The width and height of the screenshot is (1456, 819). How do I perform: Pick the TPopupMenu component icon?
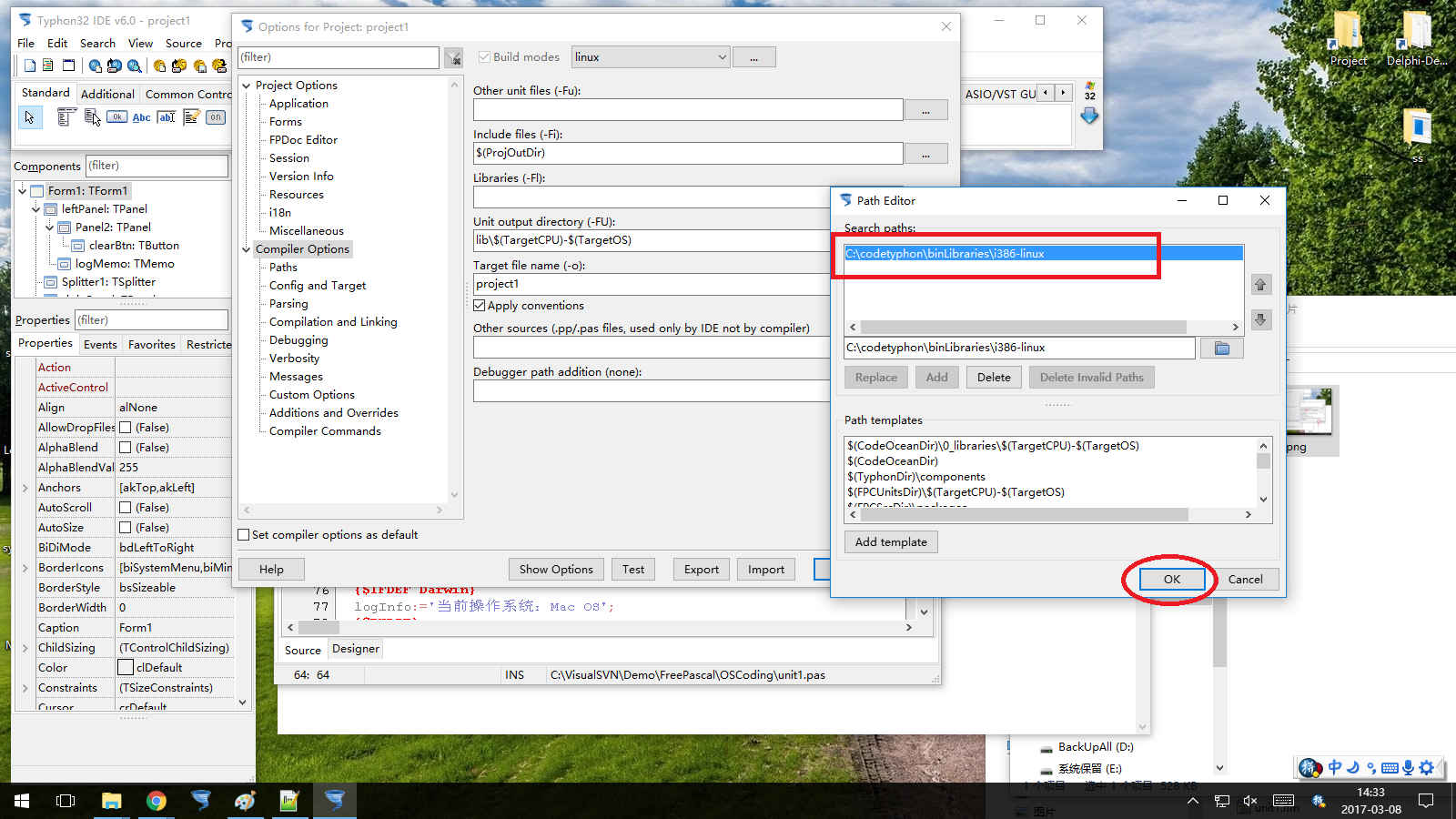coord(92,116)
